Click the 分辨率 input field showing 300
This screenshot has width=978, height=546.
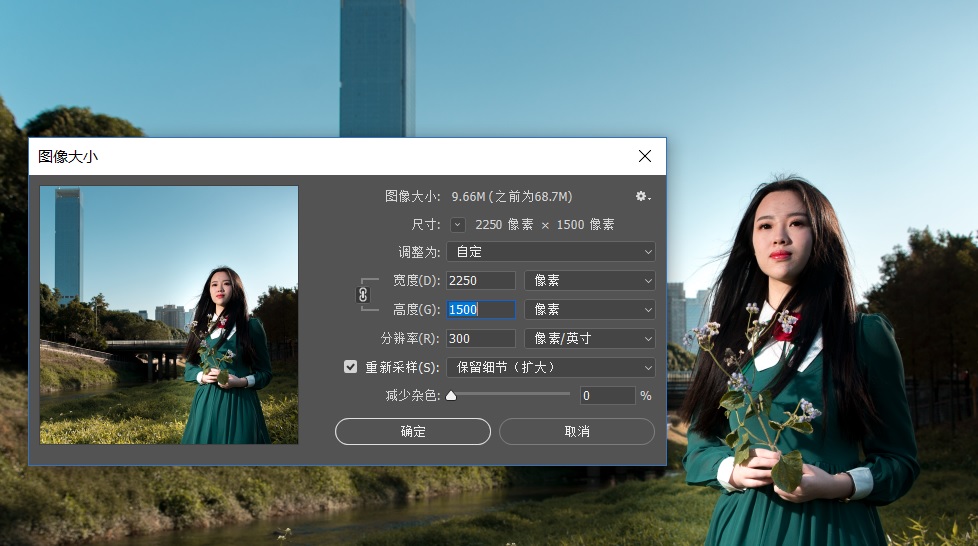pos(481,338)
